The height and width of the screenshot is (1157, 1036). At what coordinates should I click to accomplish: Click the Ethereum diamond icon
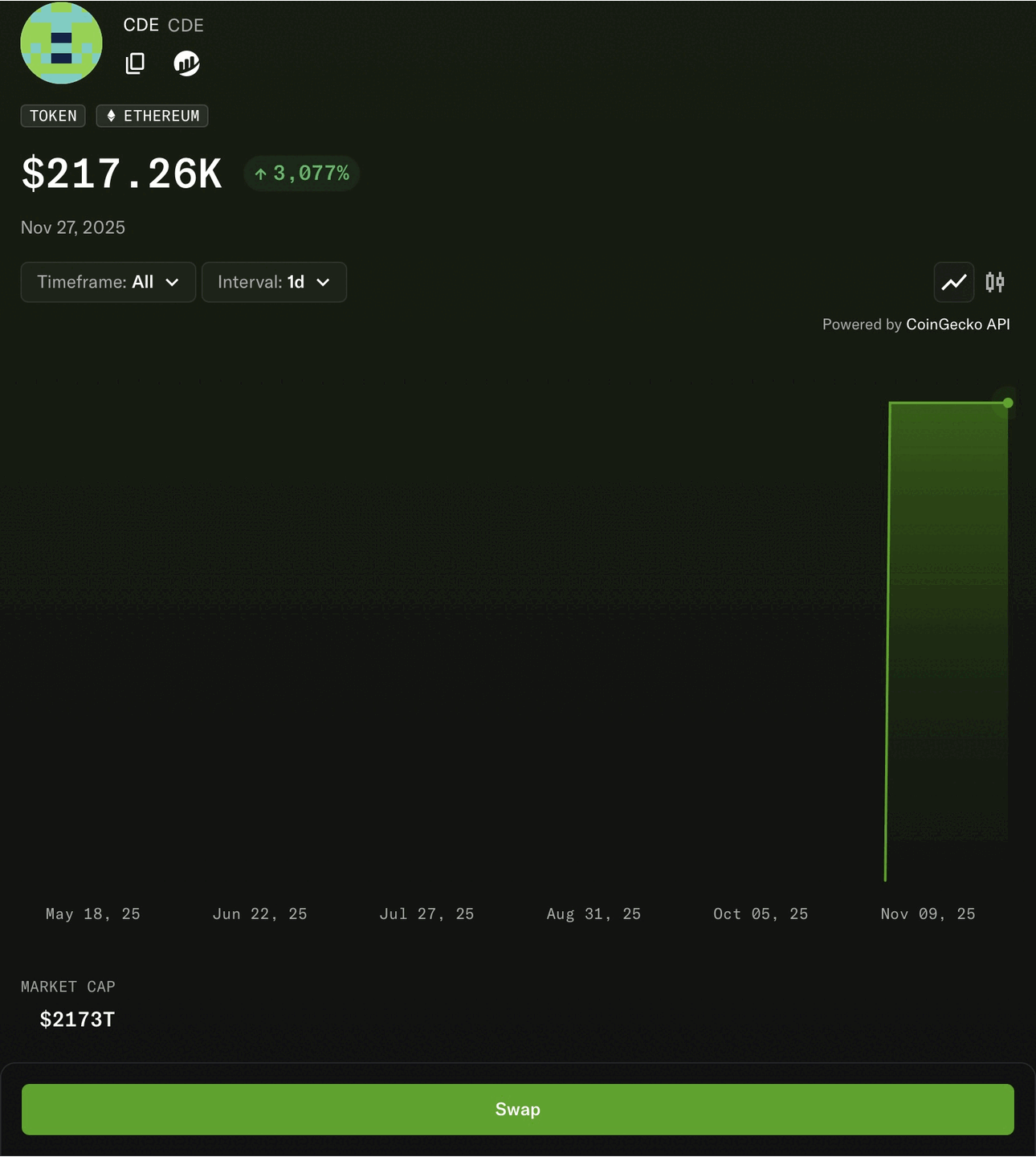coord(111,116)
